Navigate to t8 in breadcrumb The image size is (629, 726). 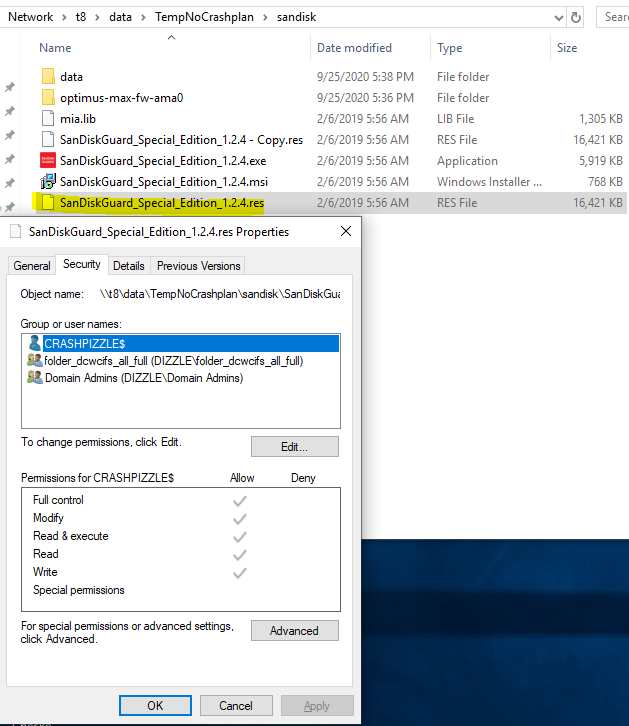(x=81, y=17)
